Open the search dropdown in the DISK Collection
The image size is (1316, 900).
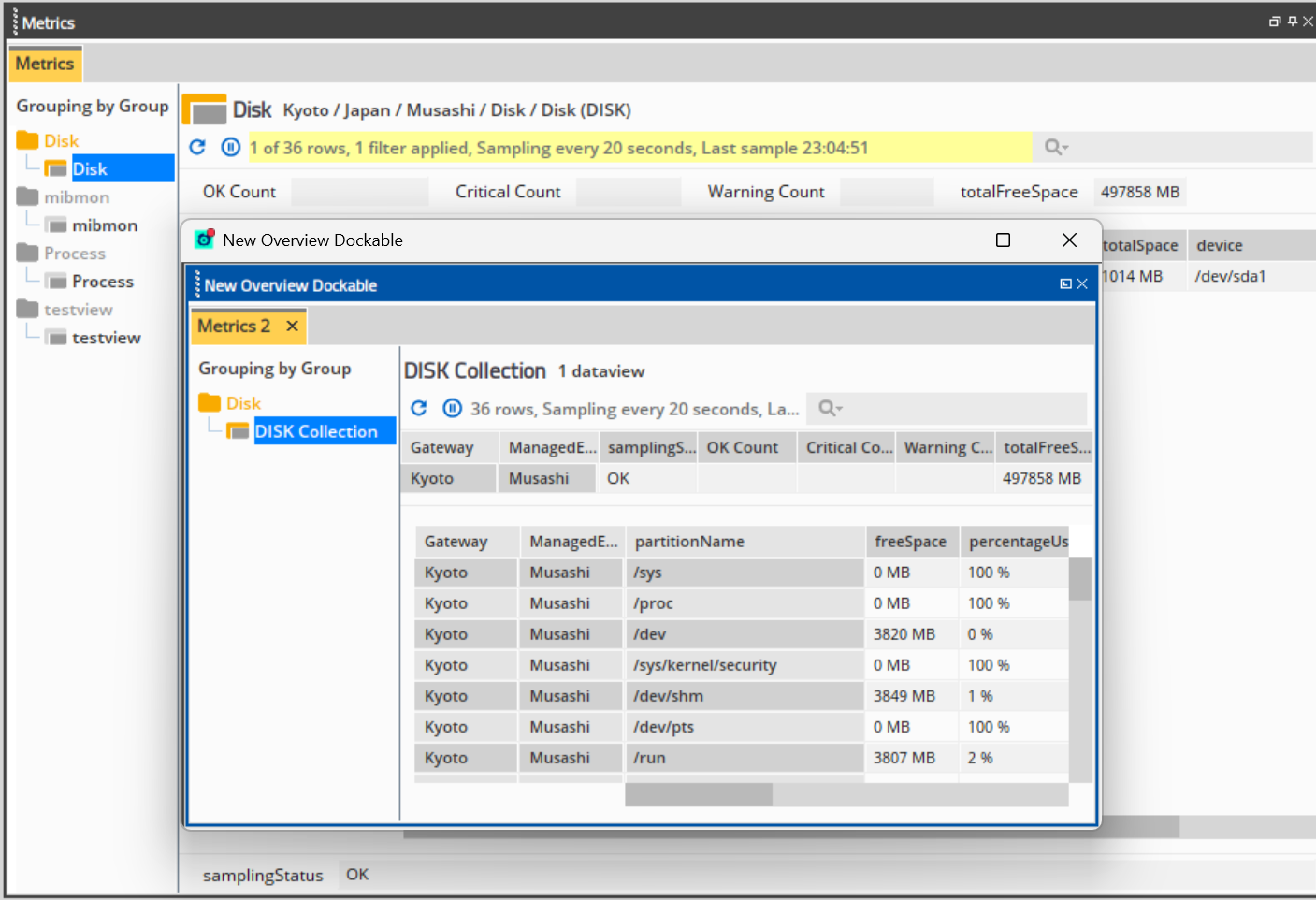click(830, 408)
